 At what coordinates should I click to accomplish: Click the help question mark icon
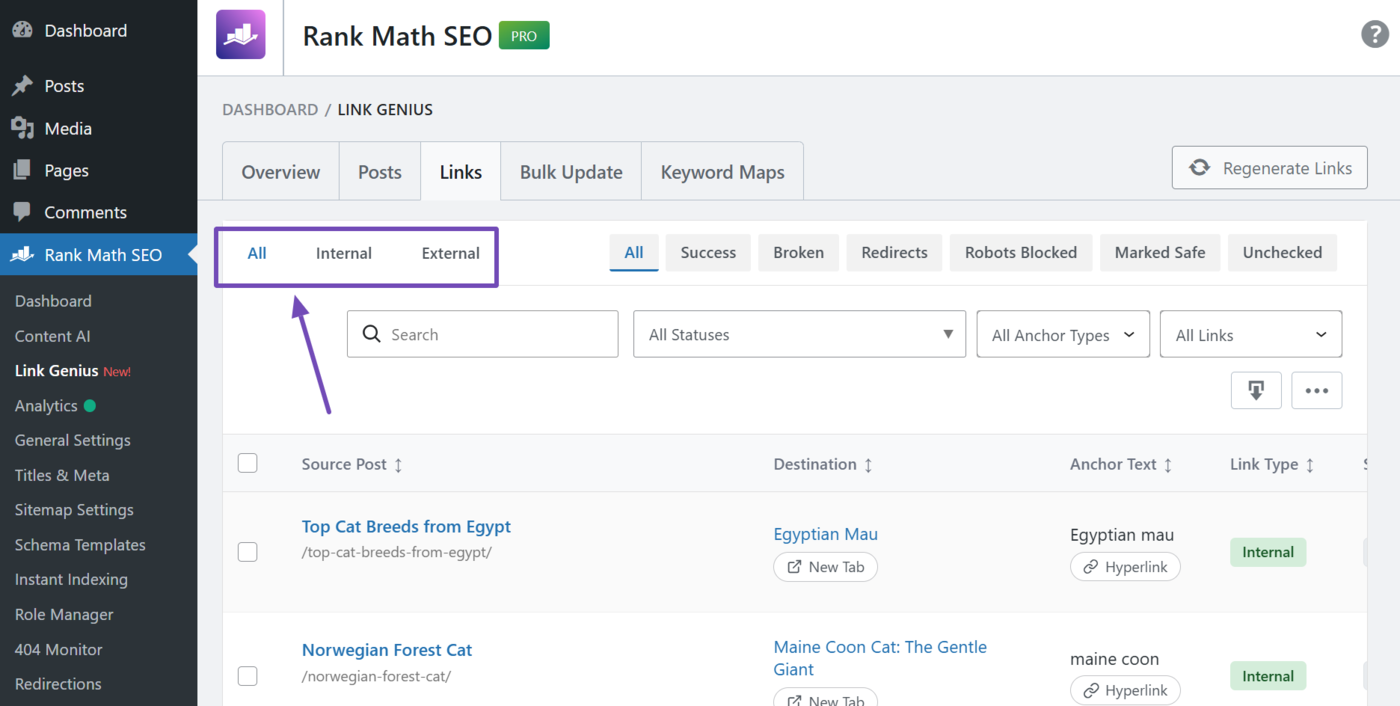point(1374,33)
